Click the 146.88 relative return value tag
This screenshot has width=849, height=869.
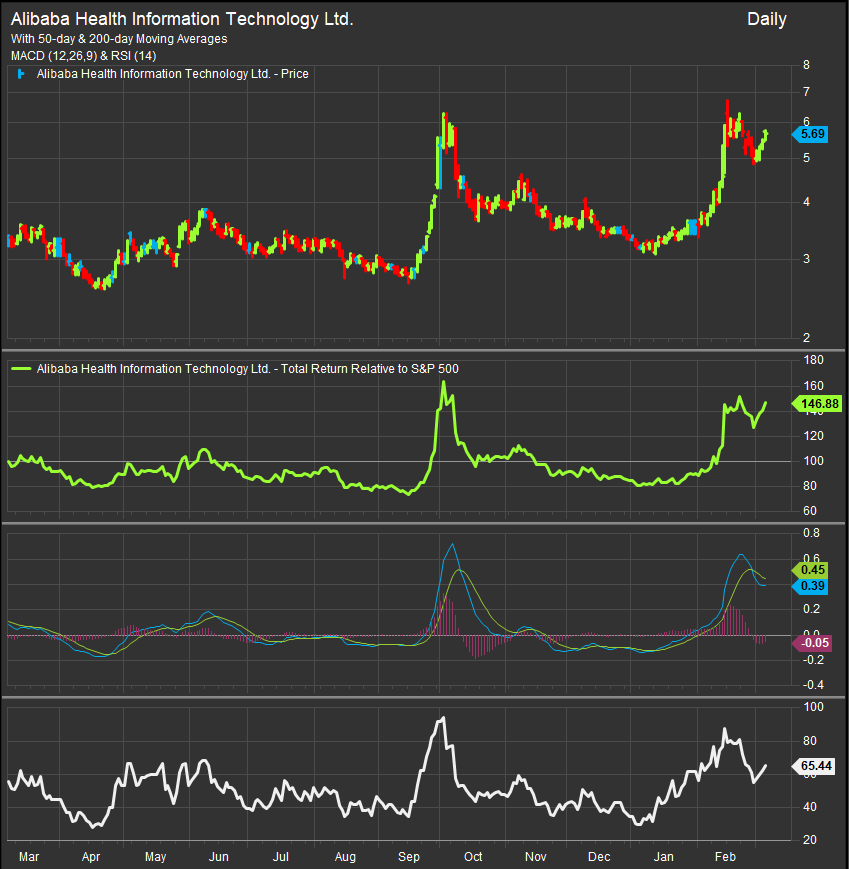tap(817, 403)
